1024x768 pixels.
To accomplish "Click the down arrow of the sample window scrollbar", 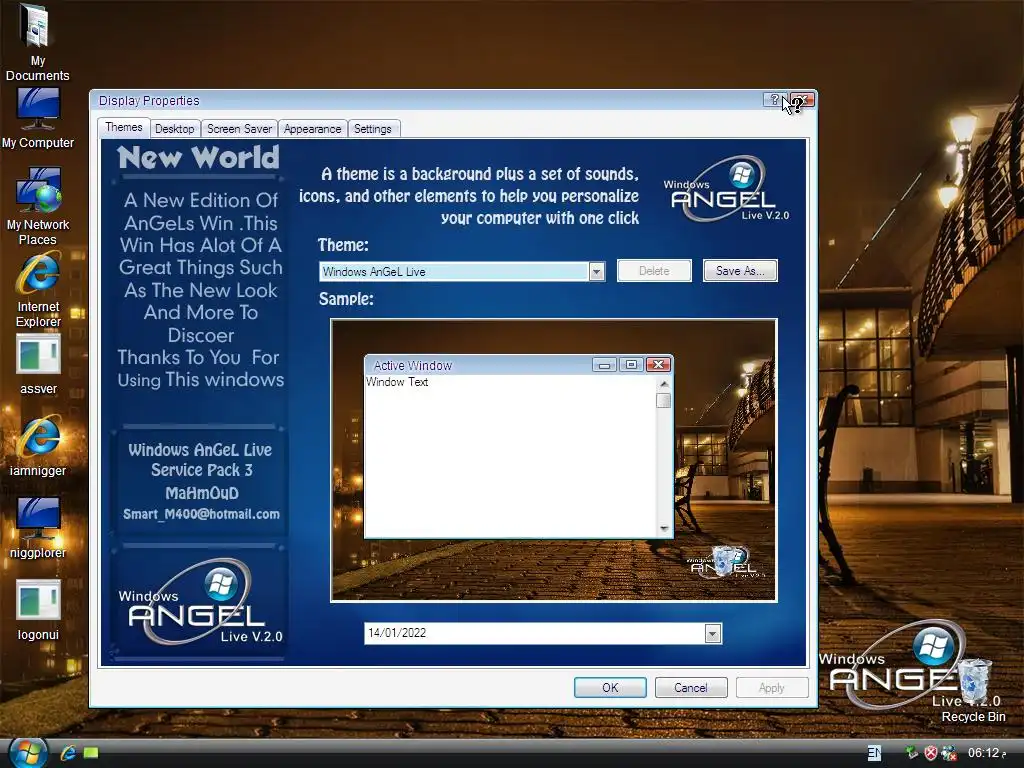I will tap(664, 528).
